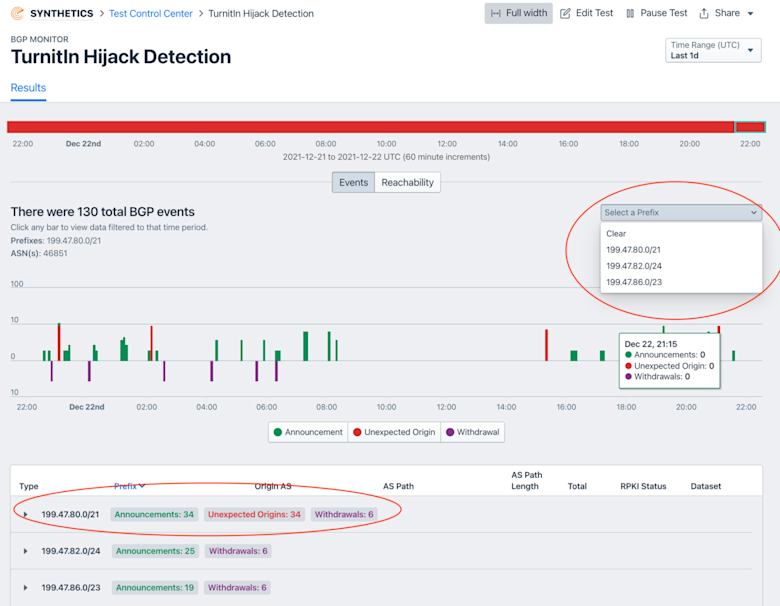The height and width of the screenshot is (606, 780).
Task: Toggle Withdrawal series in chart legend
Action: [x=473, y=432]
